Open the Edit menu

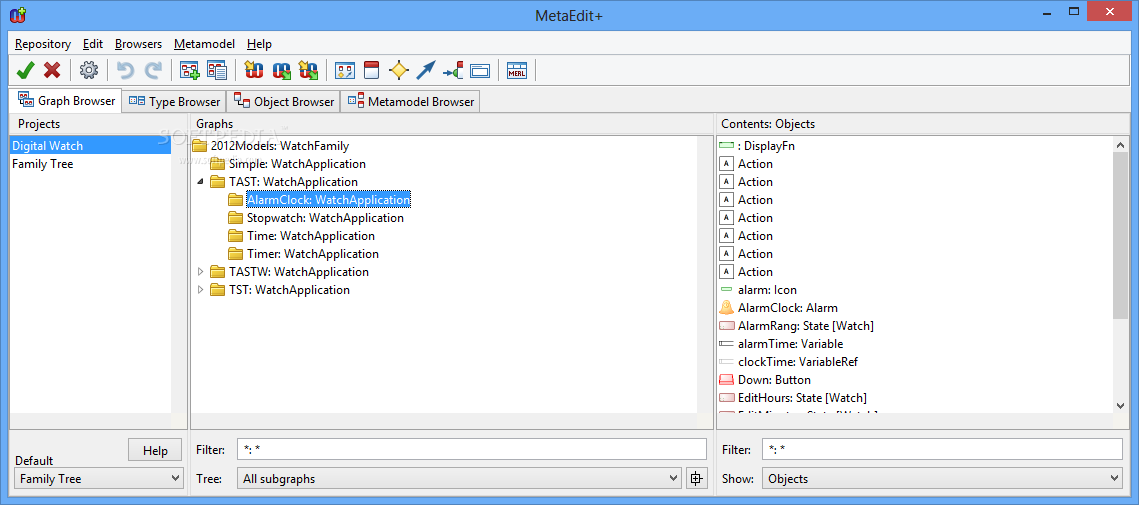click(x=93, y=44)
